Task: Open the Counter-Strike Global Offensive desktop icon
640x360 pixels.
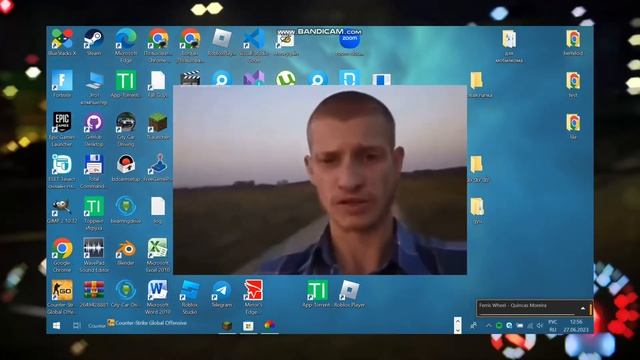Action: coord(62,297)
